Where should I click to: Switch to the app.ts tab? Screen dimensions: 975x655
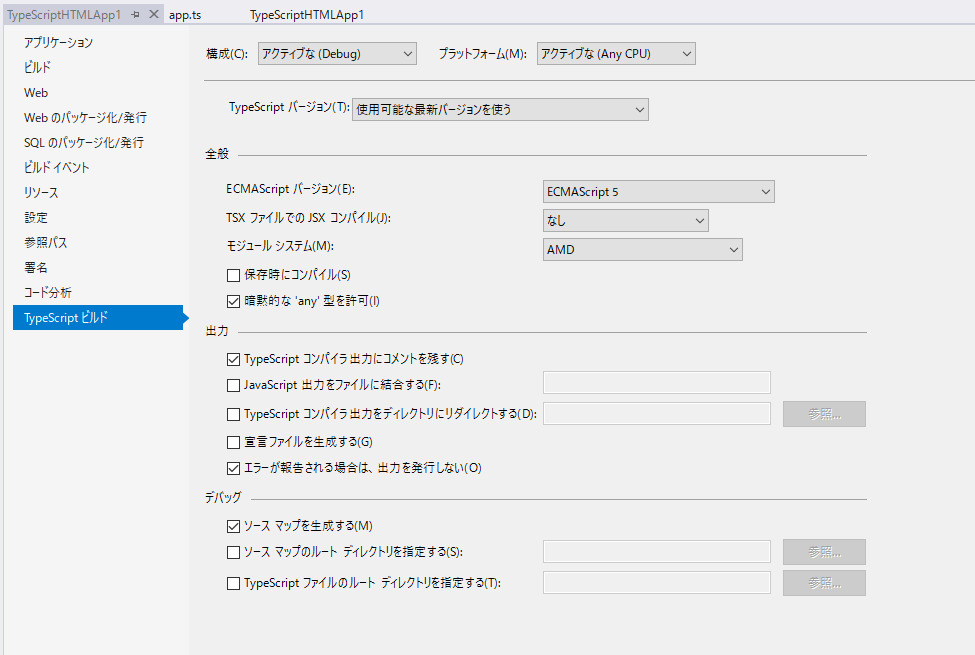tap(185, 15)
